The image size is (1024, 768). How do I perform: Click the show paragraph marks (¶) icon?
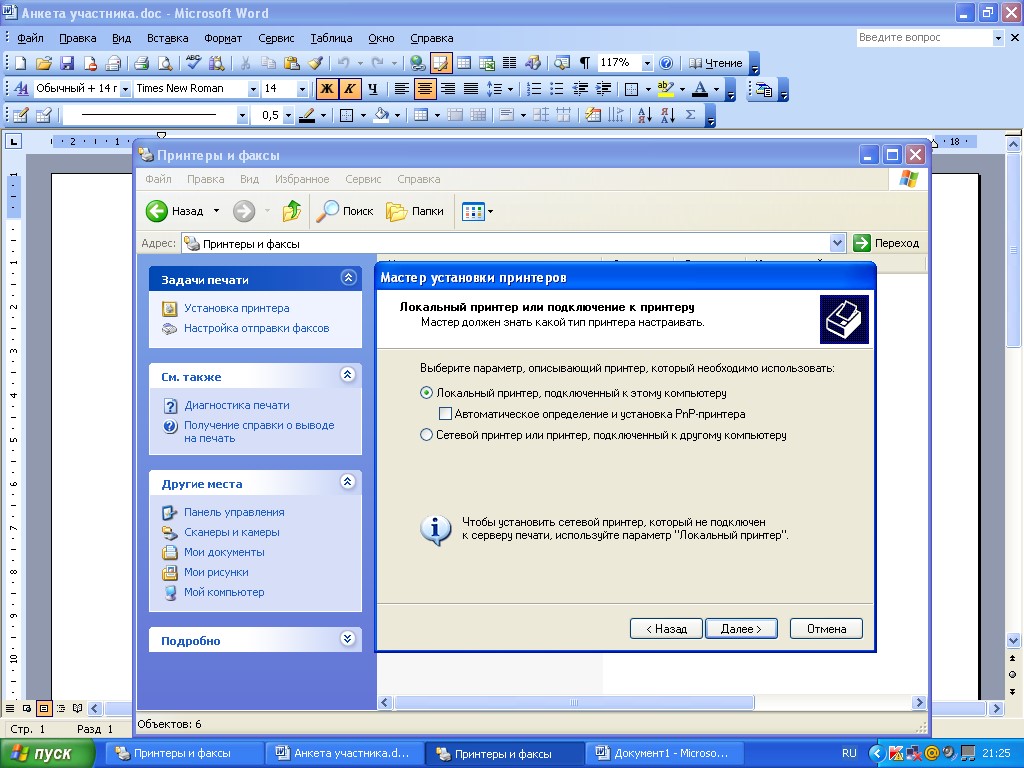pos(585,63)
